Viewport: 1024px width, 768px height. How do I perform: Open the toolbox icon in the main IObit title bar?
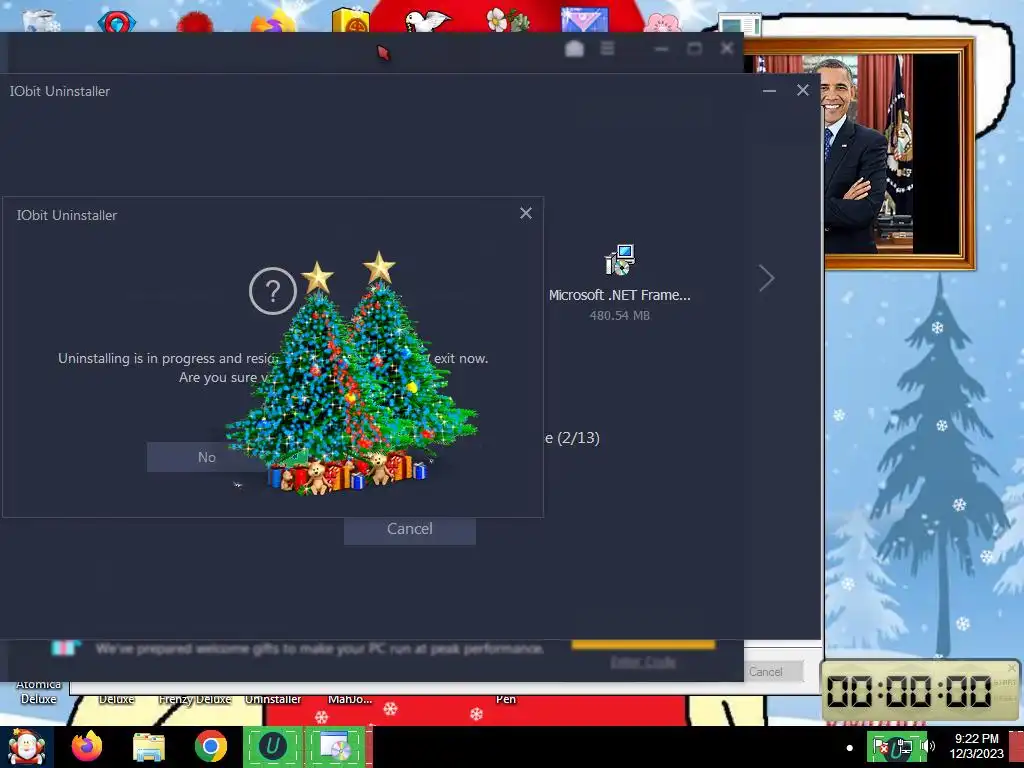click(574, 48)
